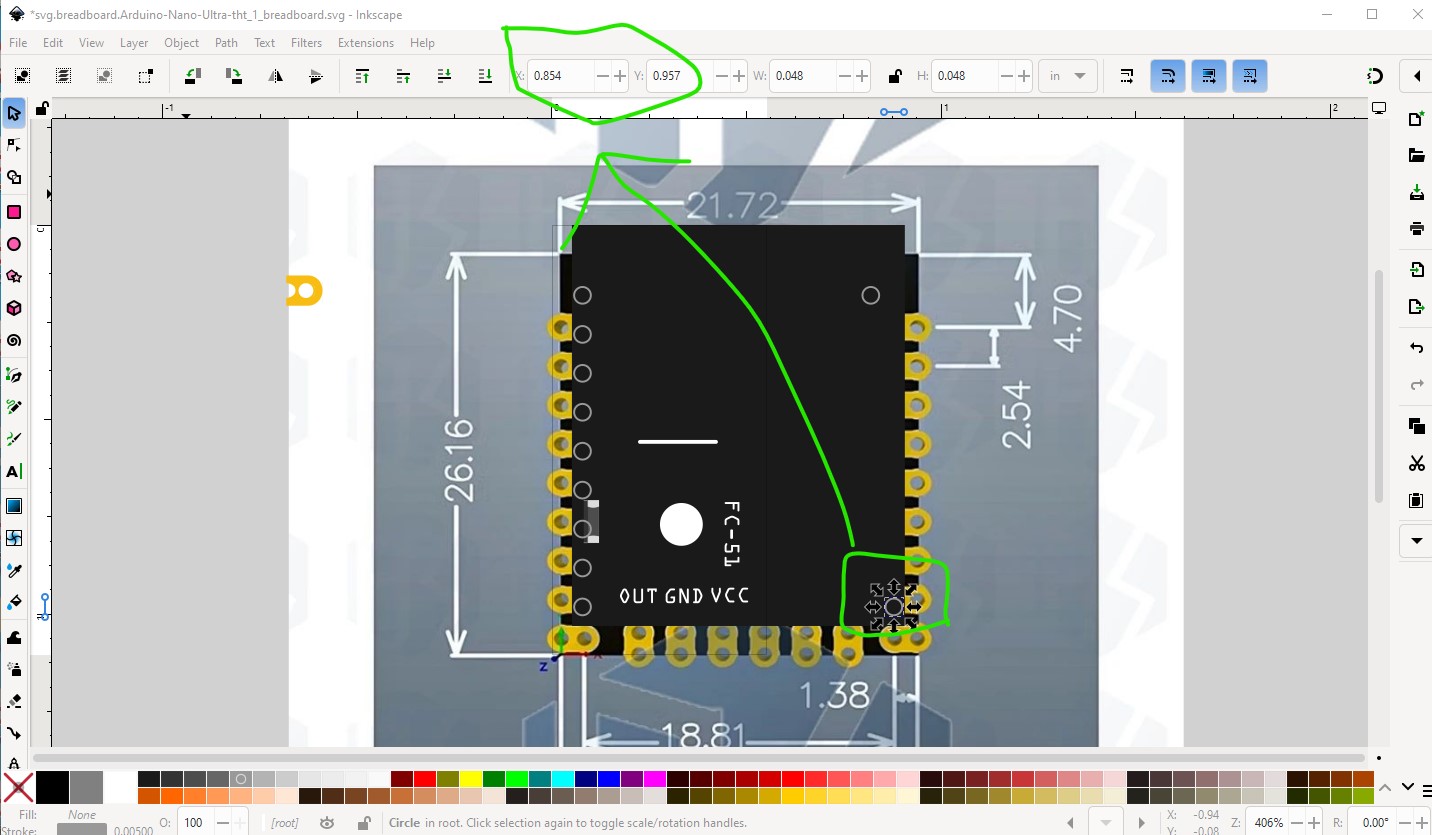Increase X position with plus button
The image size is (1432, 835).
[x=620, y=76]
